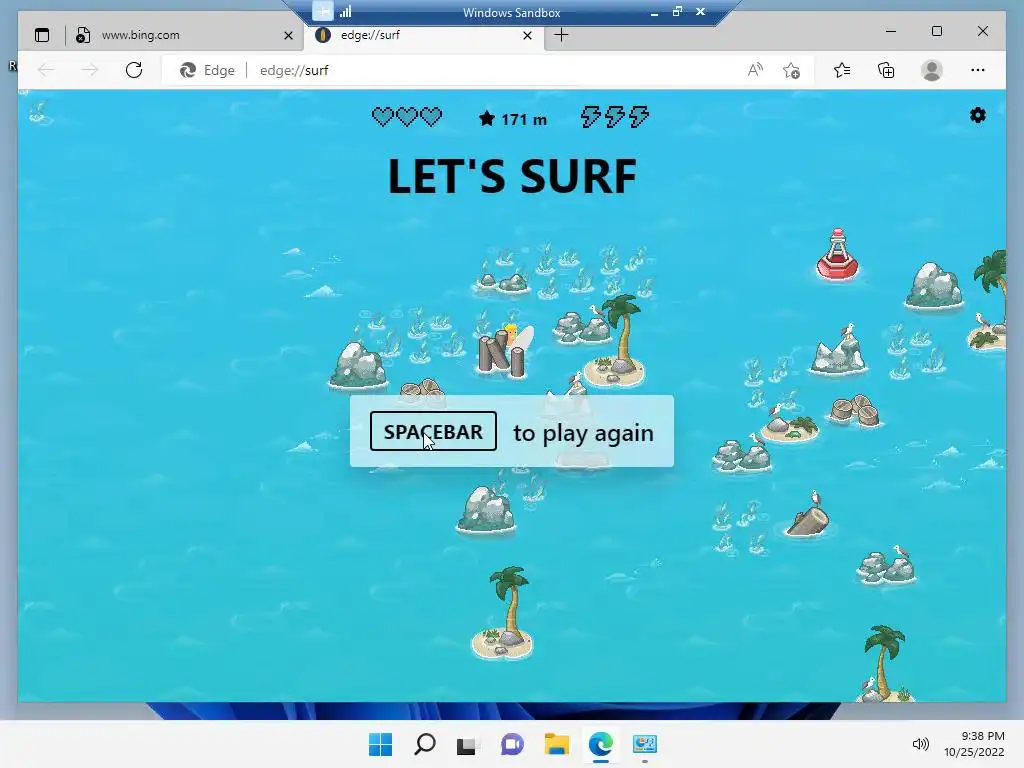This screenshot has width=1024, height=768.
Task: Minimize the Edge browser window
Action: coord(891,31)
